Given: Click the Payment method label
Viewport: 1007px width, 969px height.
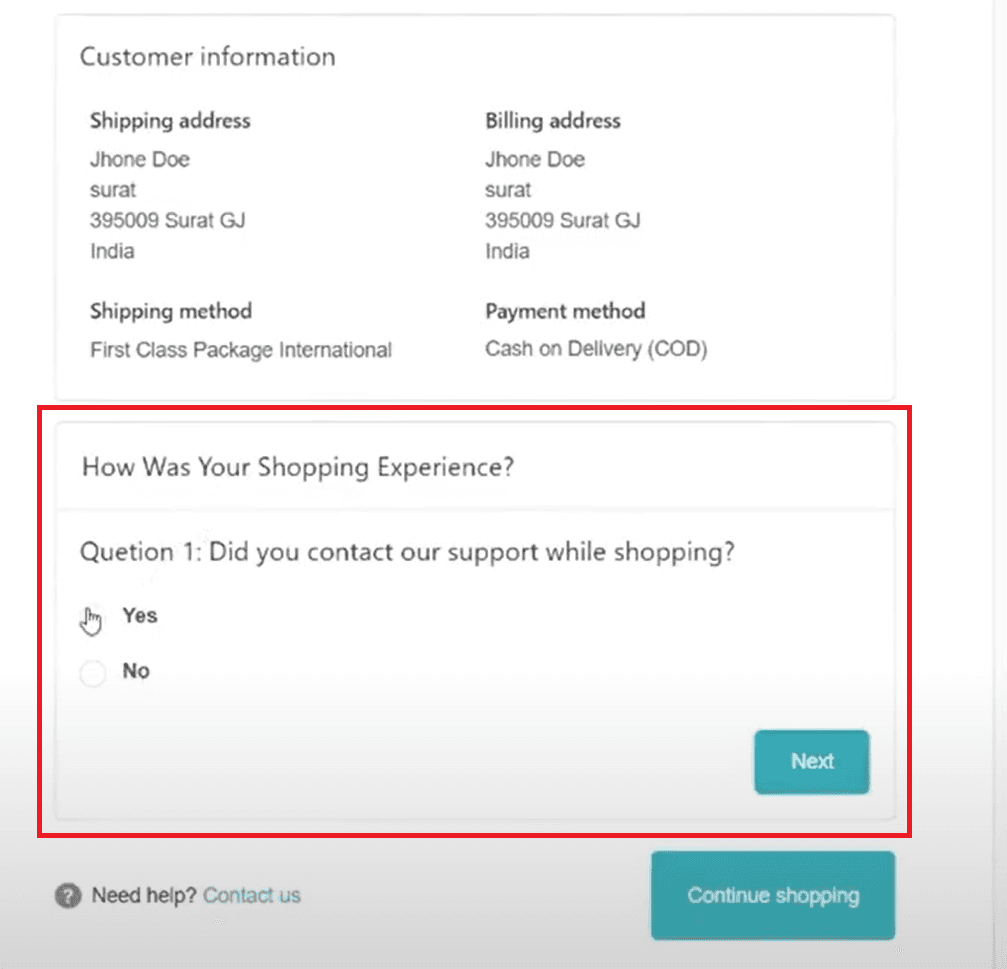Looking at the screenshot, I should tap(565, 311).
